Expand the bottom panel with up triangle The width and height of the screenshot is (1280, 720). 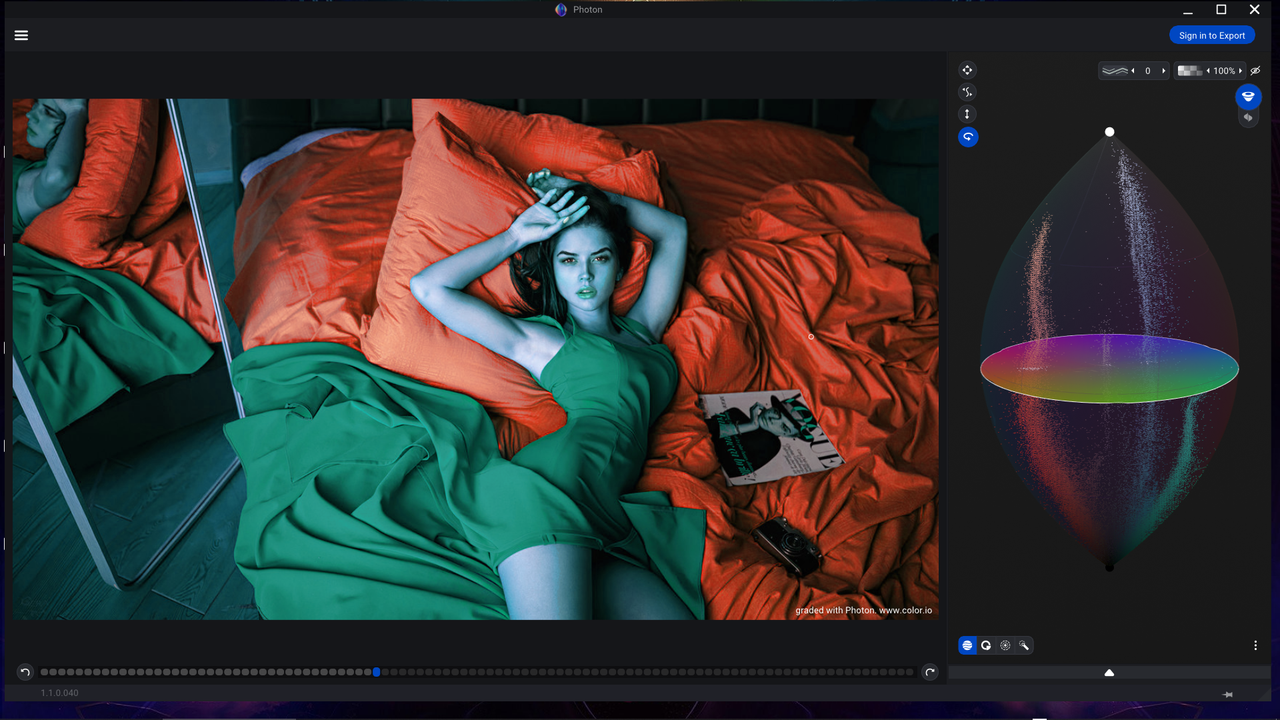pos(1109,673)
